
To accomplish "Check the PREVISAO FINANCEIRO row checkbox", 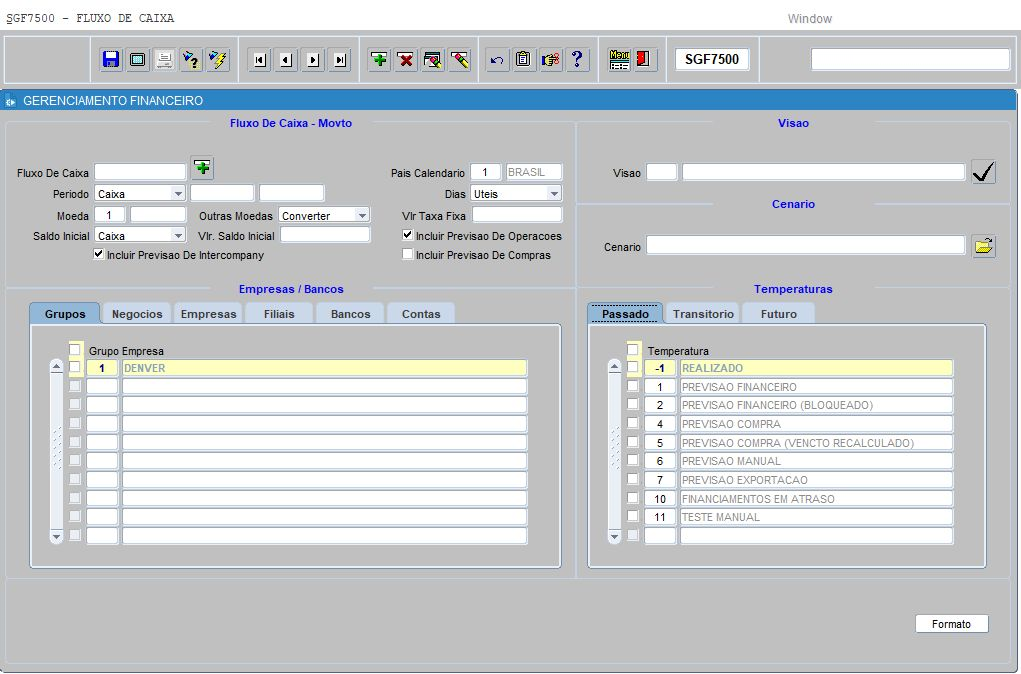I will tap(632, 386).
